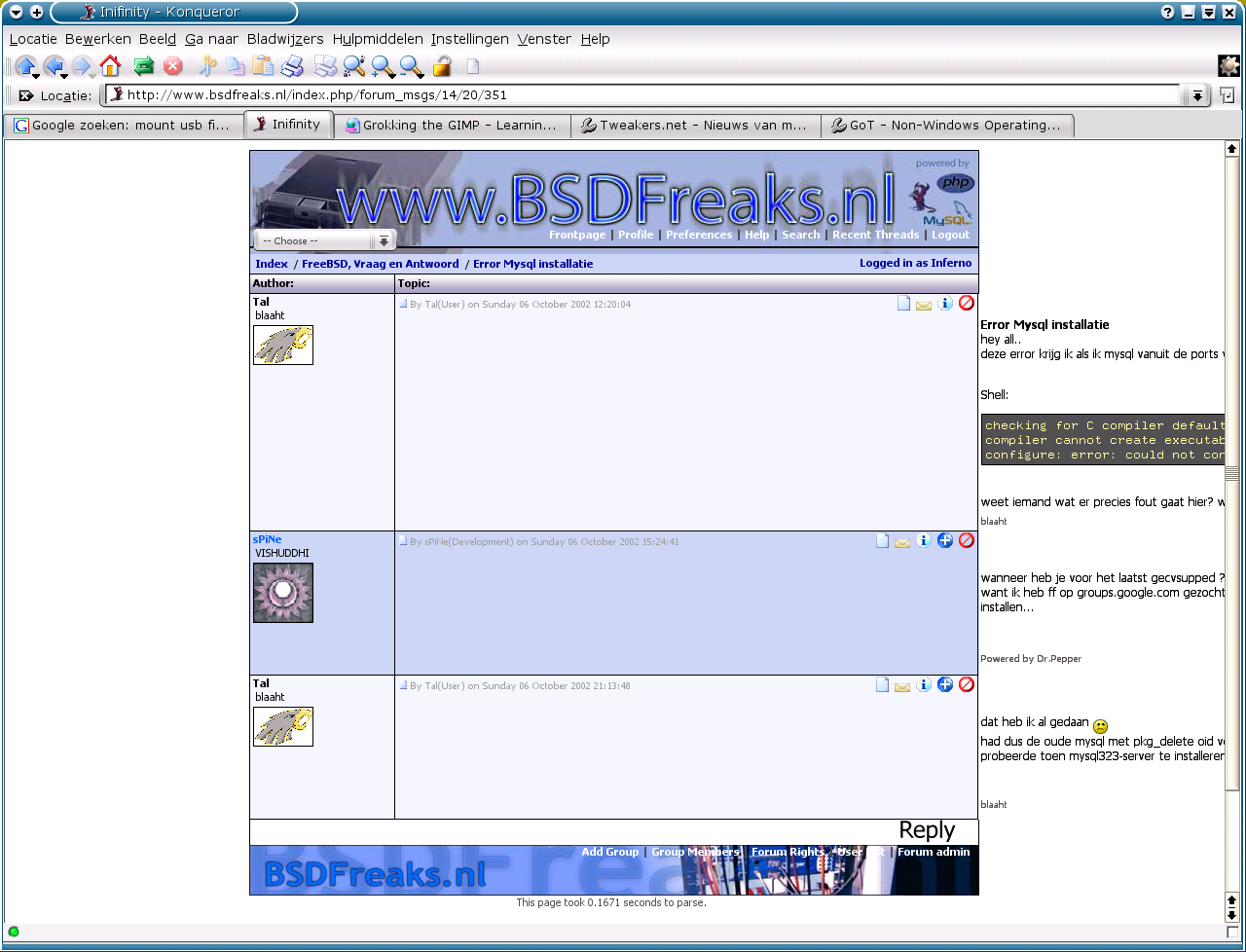Expand the location bar history dropdown
This screenshot has height=952, width=1246.
[x=1196, y=95]
